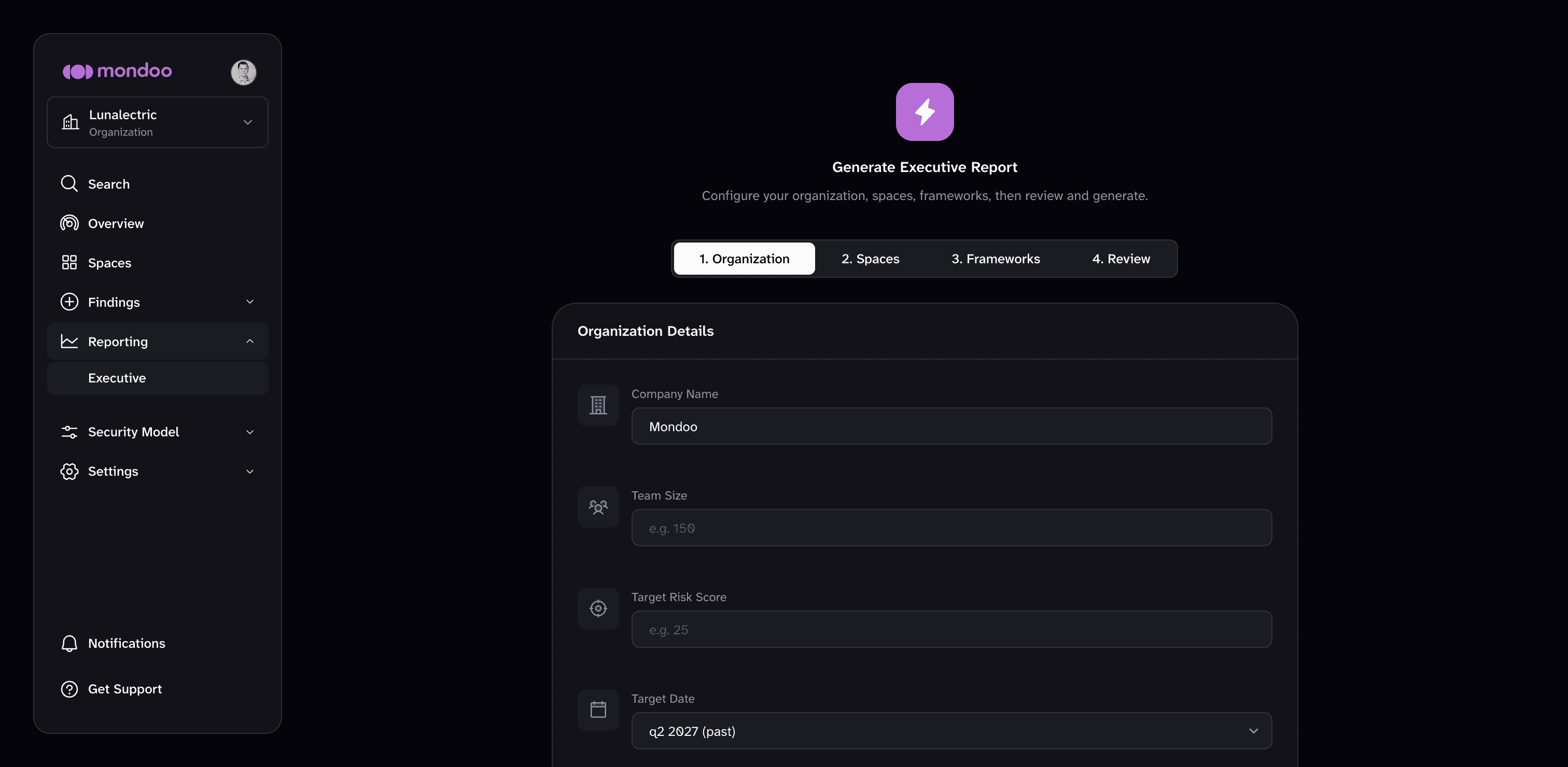Click the Spaces grid icon
Image resolution: width=1568 pixels, height=767 pixels.
pos(69,263)
